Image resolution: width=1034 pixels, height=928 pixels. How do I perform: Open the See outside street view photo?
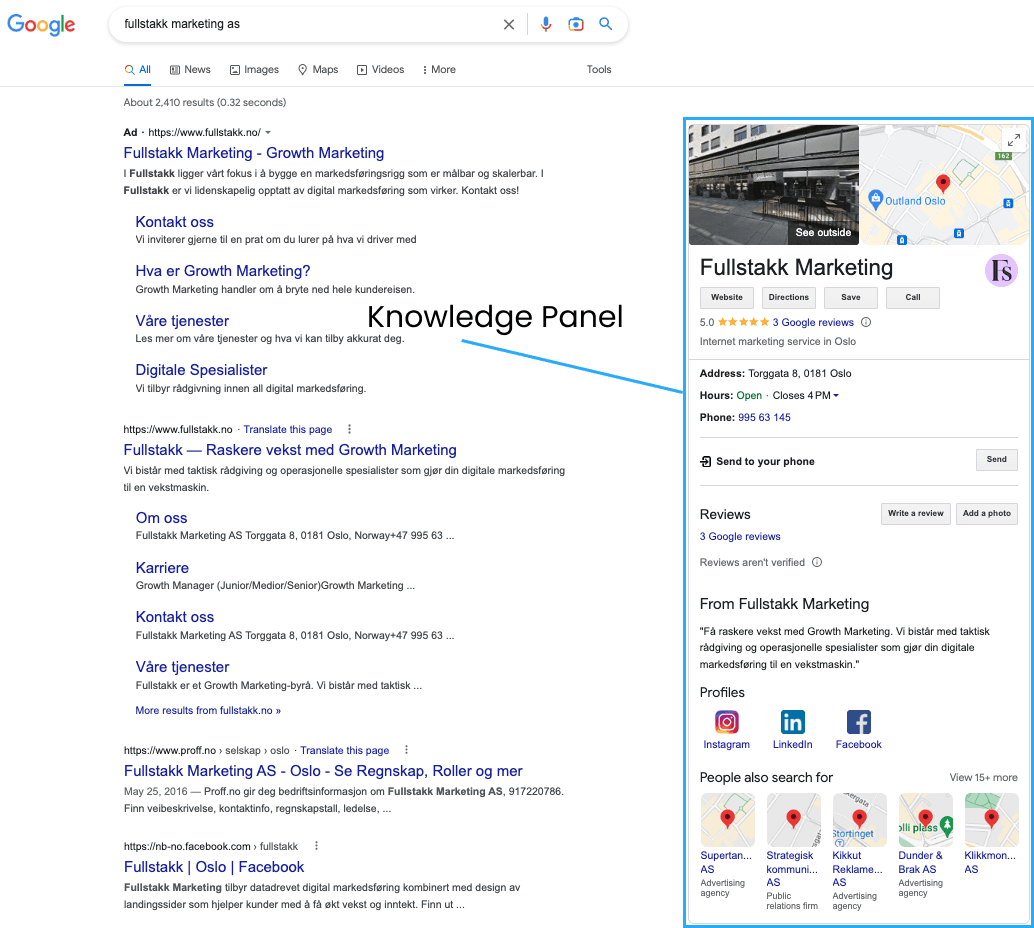tap(774, 185)
